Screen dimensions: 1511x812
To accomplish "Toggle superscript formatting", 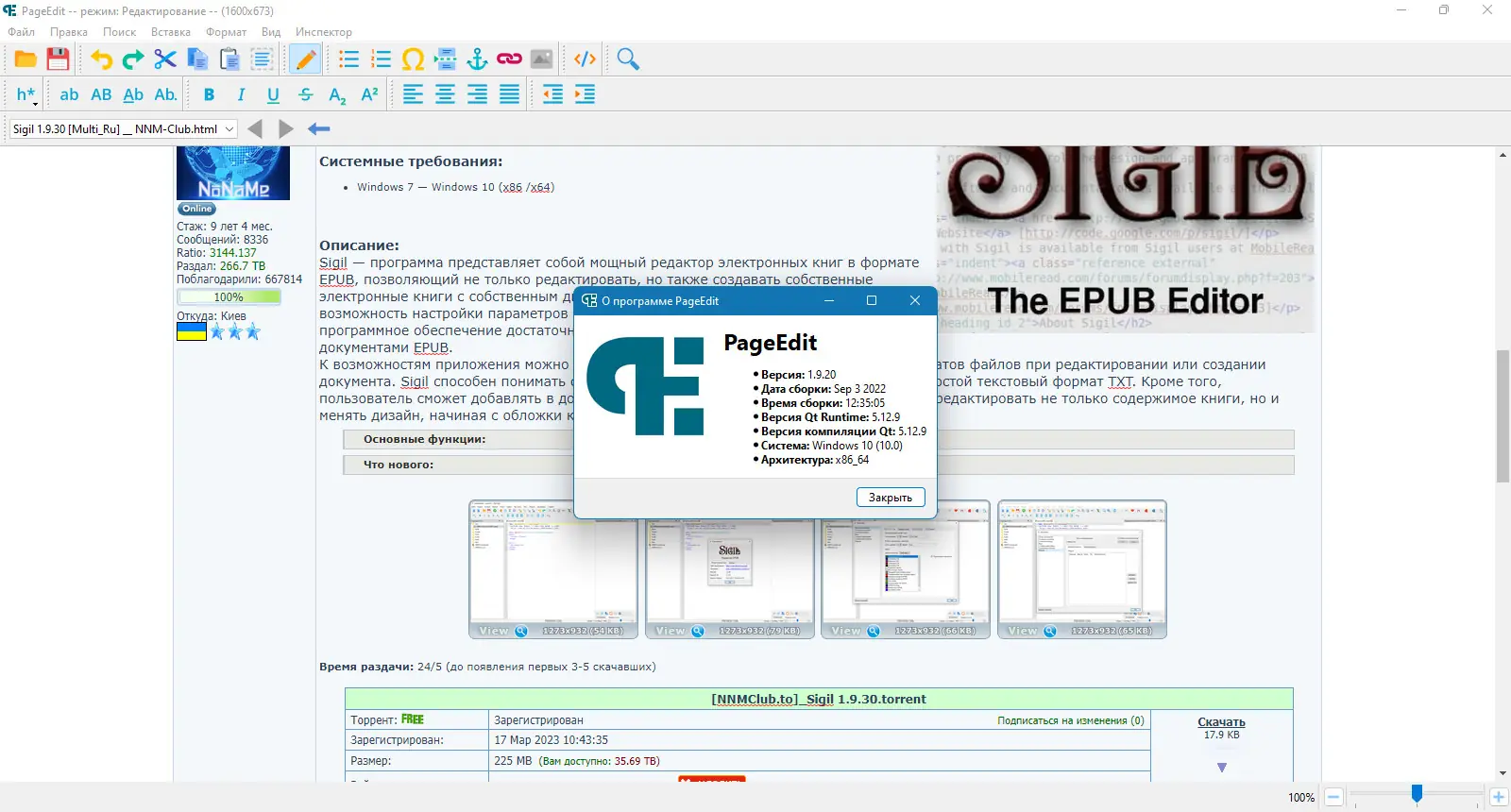I will (x=369, y=94).
